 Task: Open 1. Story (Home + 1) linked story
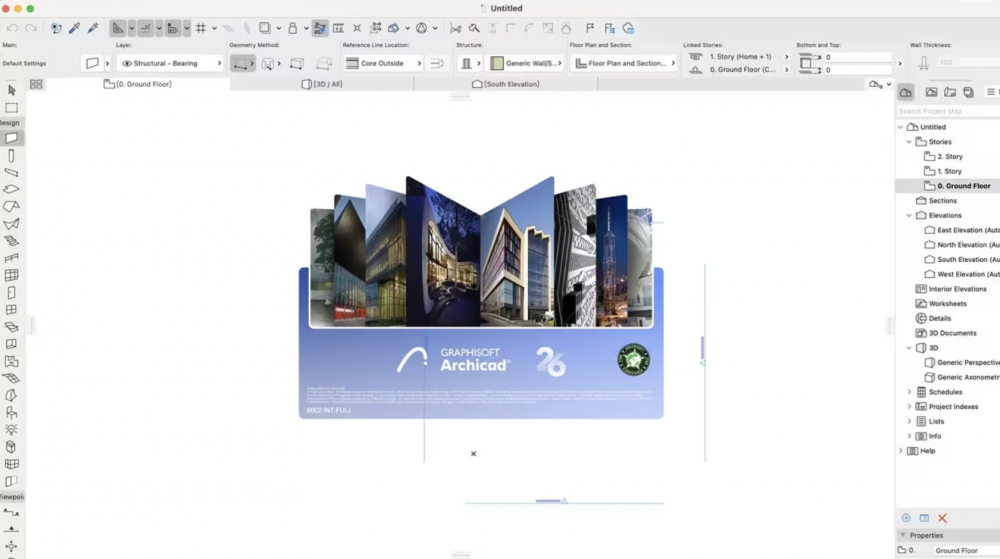click(740, 57)
